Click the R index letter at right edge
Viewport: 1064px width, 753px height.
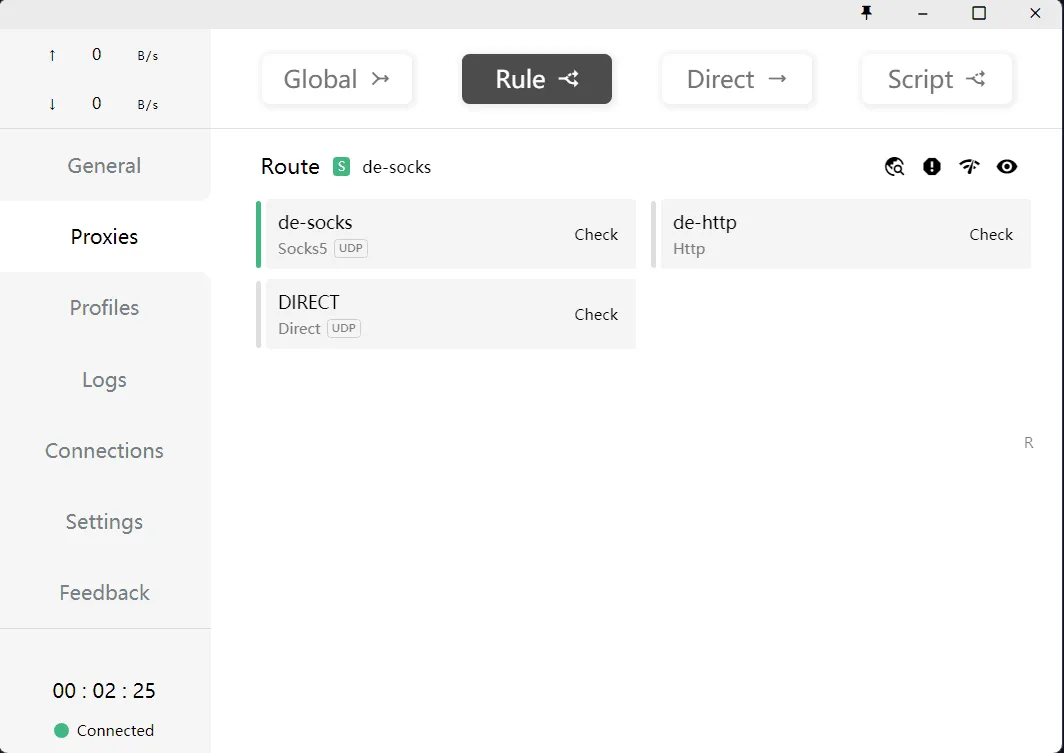pos(1029,443)
